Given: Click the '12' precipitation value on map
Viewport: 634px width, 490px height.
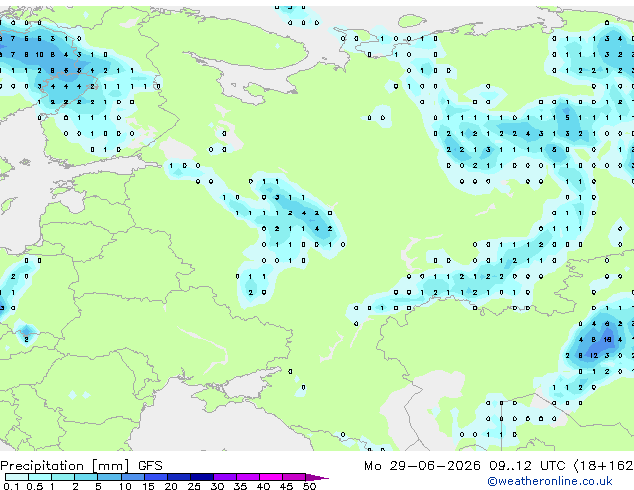Looking at the screenshot, I should [594, 355].
